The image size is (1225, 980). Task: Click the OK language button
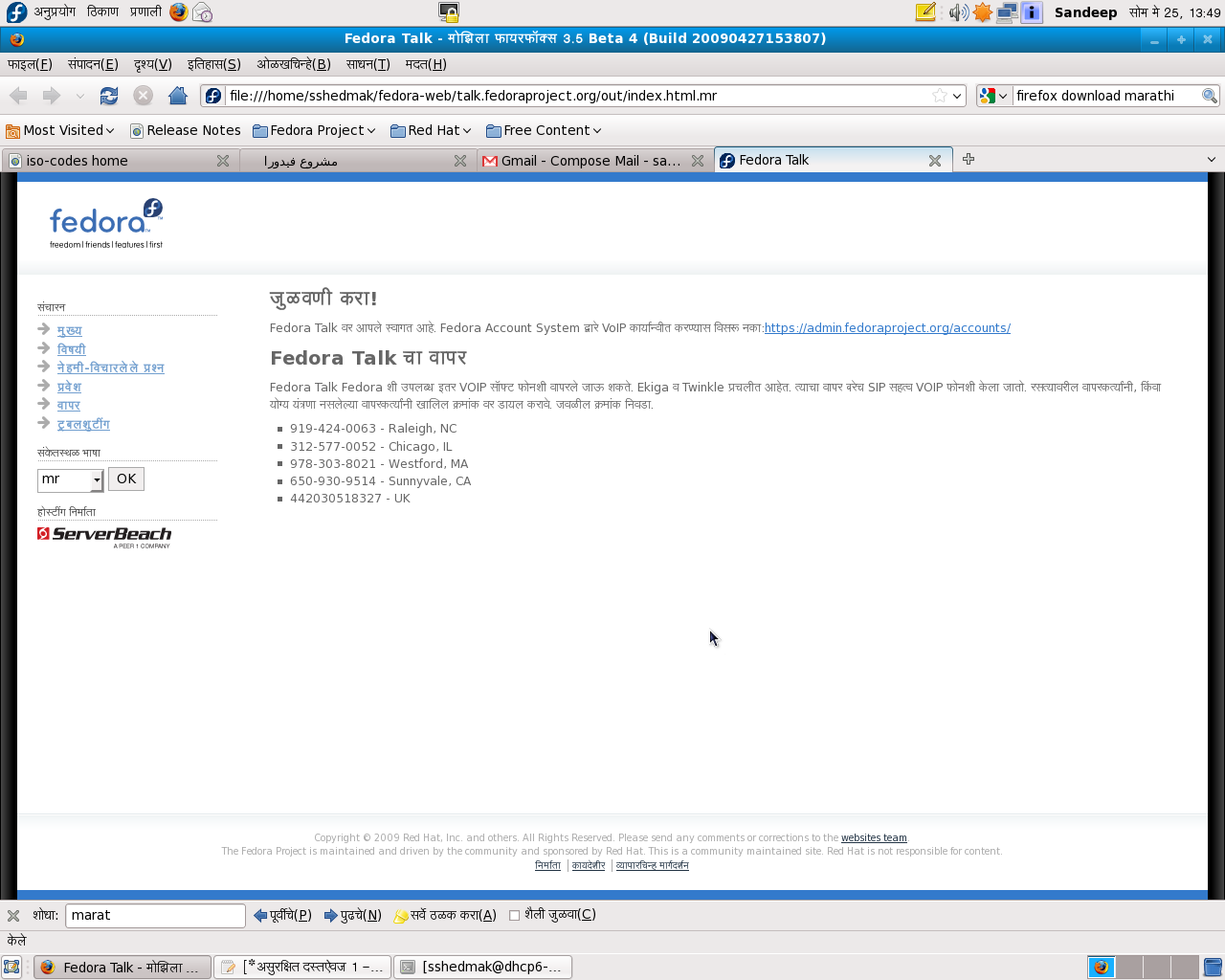(x=126, y=479)
